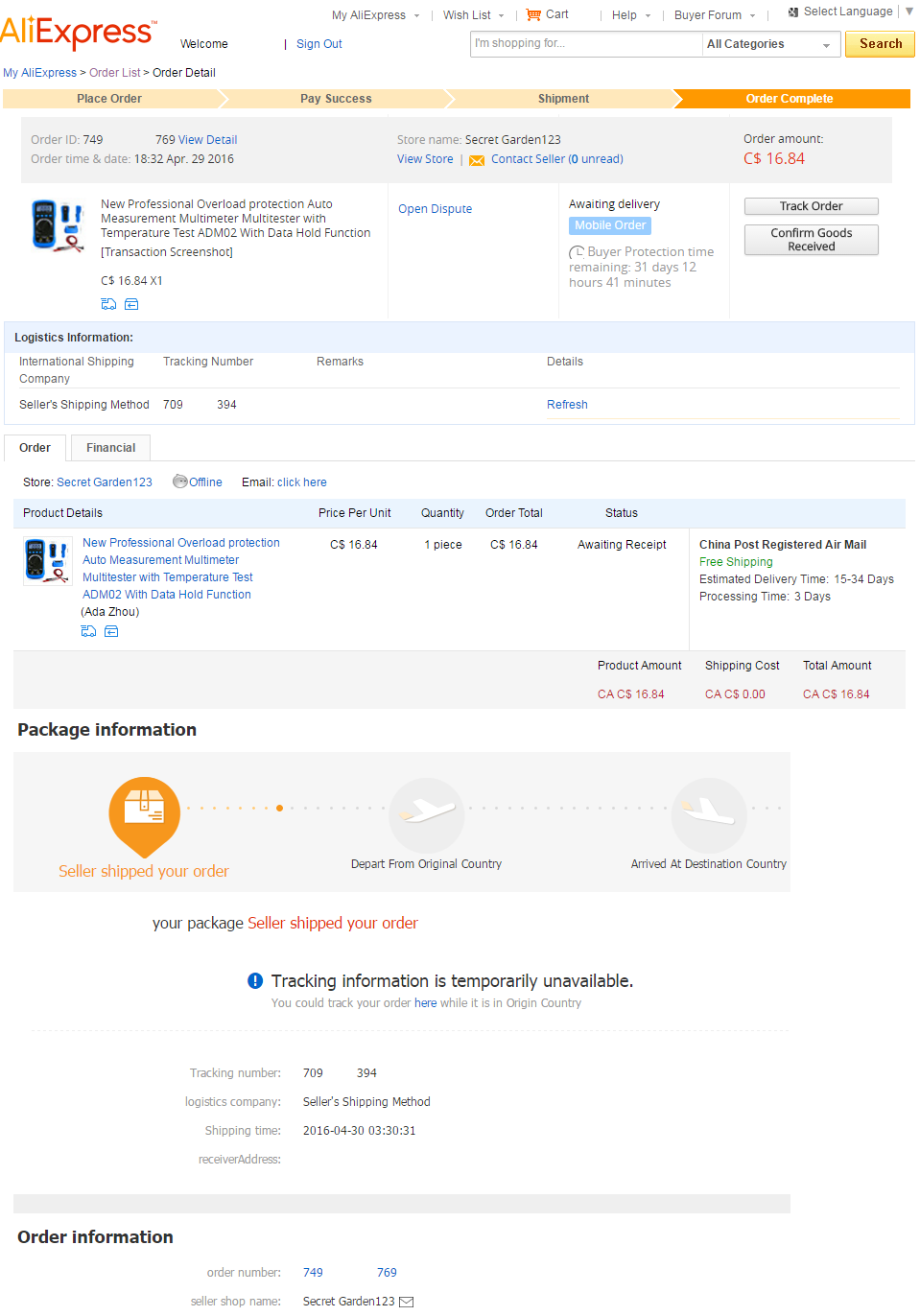
Task: Click Total Amount CA C$ 16.84 value
Action: pos(837,694)
